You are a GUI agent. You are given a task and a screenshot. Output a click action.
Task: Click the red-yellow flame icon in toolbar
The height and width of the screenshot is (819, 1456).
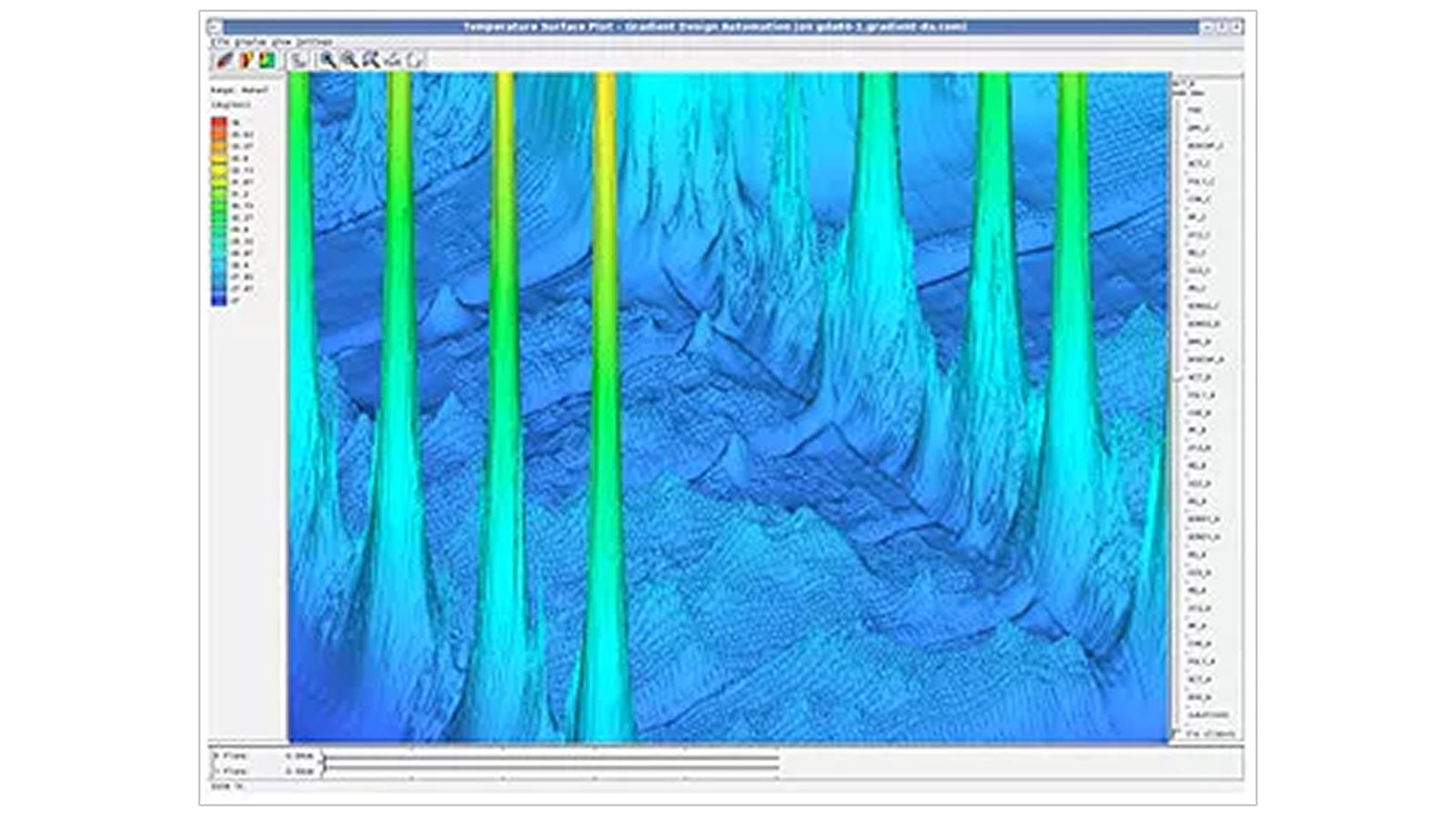point(246,60)
